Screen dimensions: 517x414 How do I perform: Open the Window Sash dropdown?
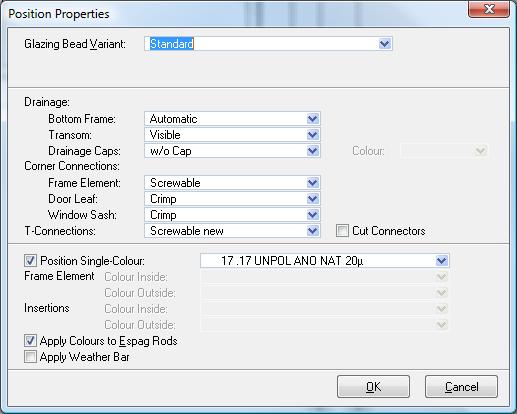coord(313,215)
